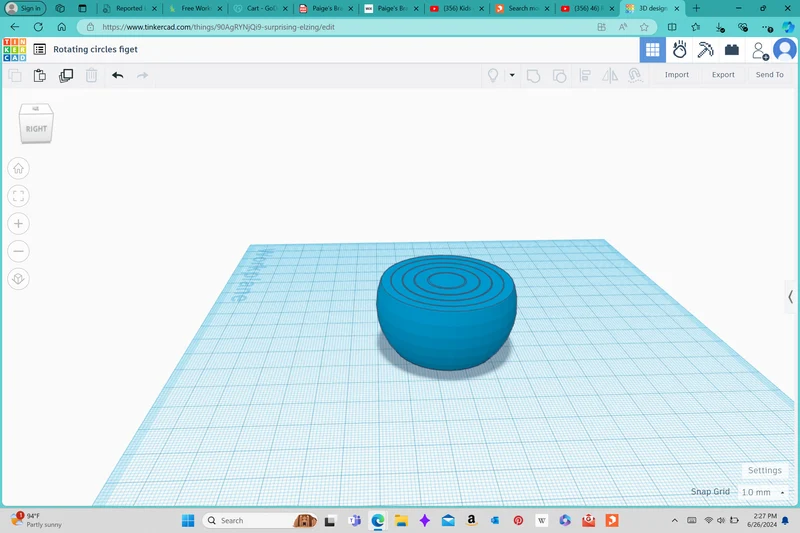Open the Windows Start menu
The height and width of the screenshot is (533, 800).
pos(188,520)
